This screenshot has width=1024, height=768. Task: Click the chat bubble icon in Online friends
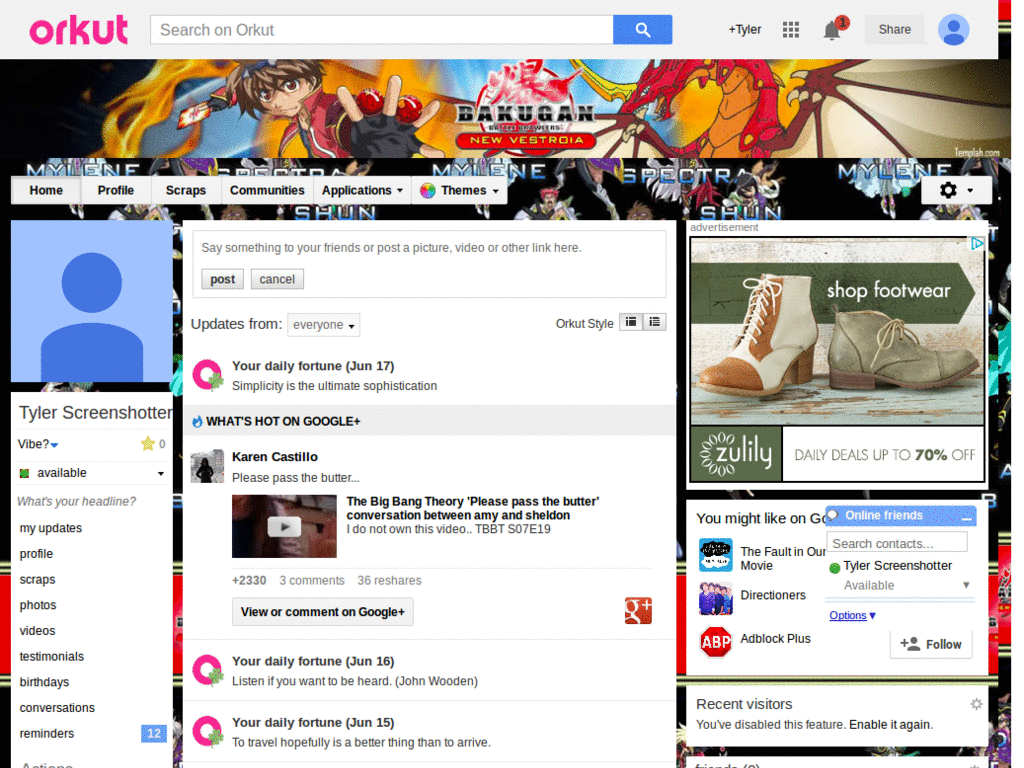[x=833, y=515]
